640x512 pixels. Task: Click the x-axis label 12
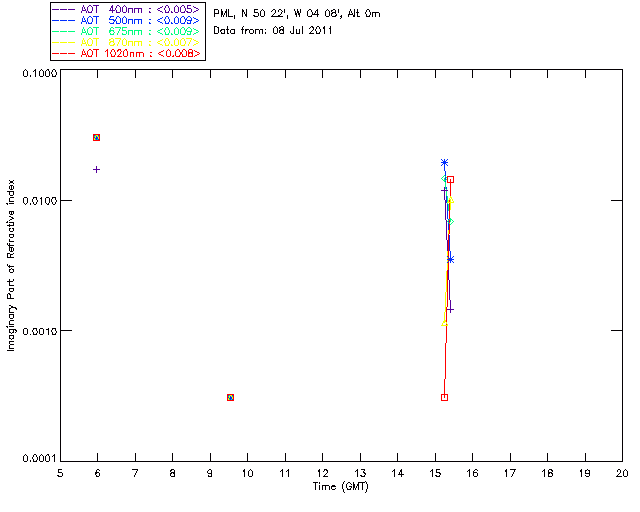tap(322, 473)
